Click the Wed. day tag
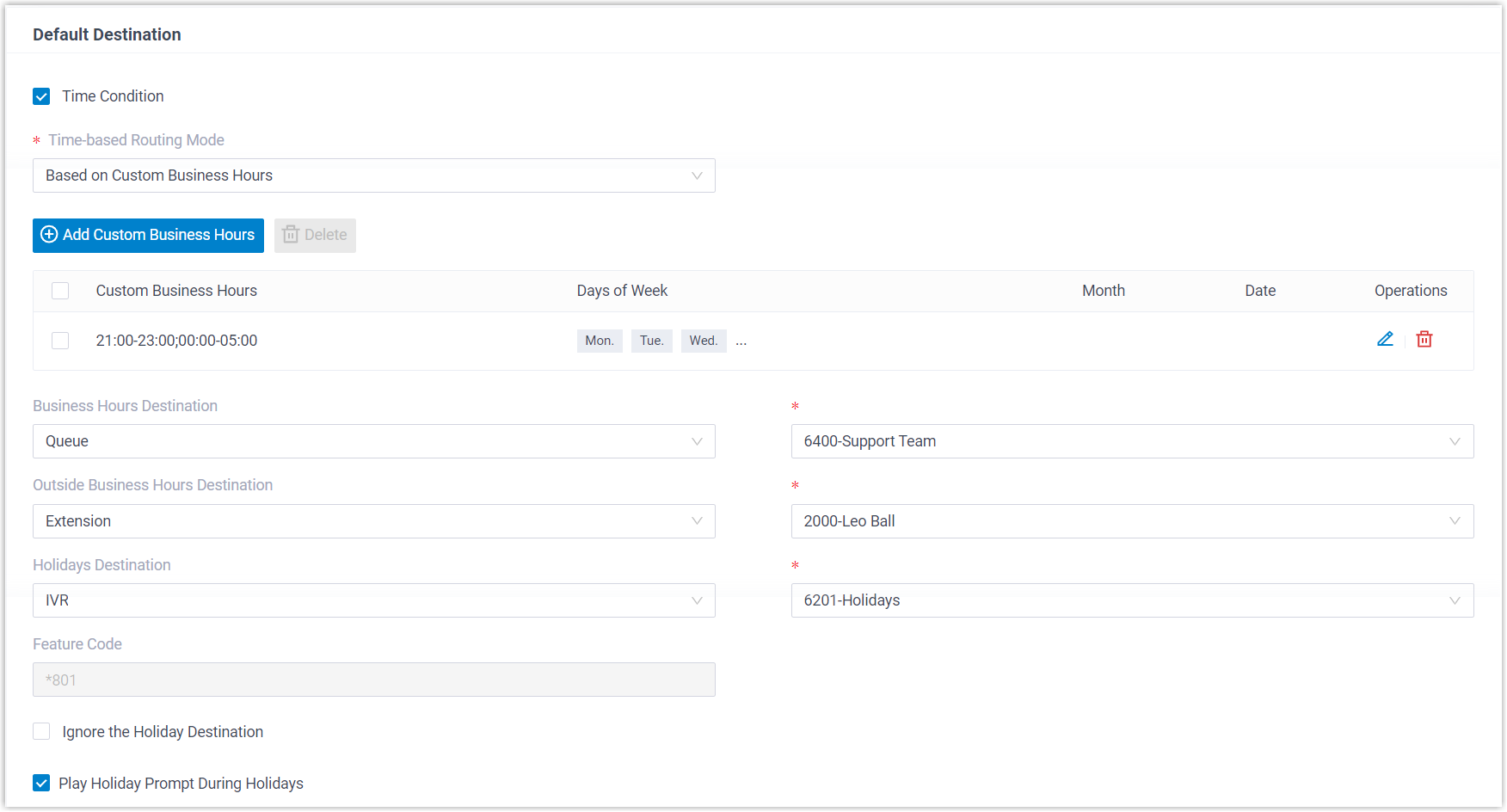Screen dimensions: 1507x812 703,341
